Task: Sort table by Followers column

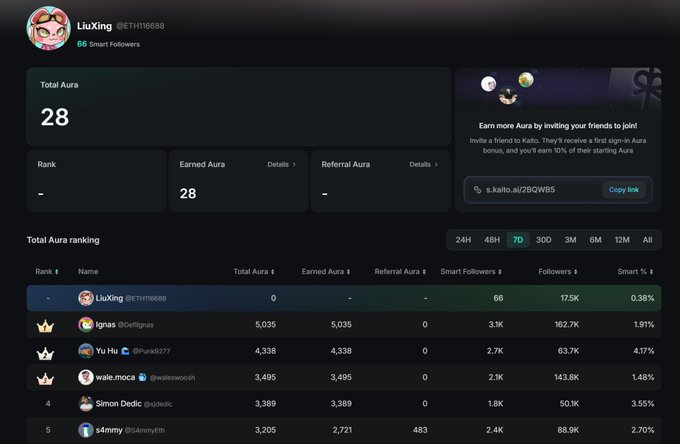Action: click(558, 271)
